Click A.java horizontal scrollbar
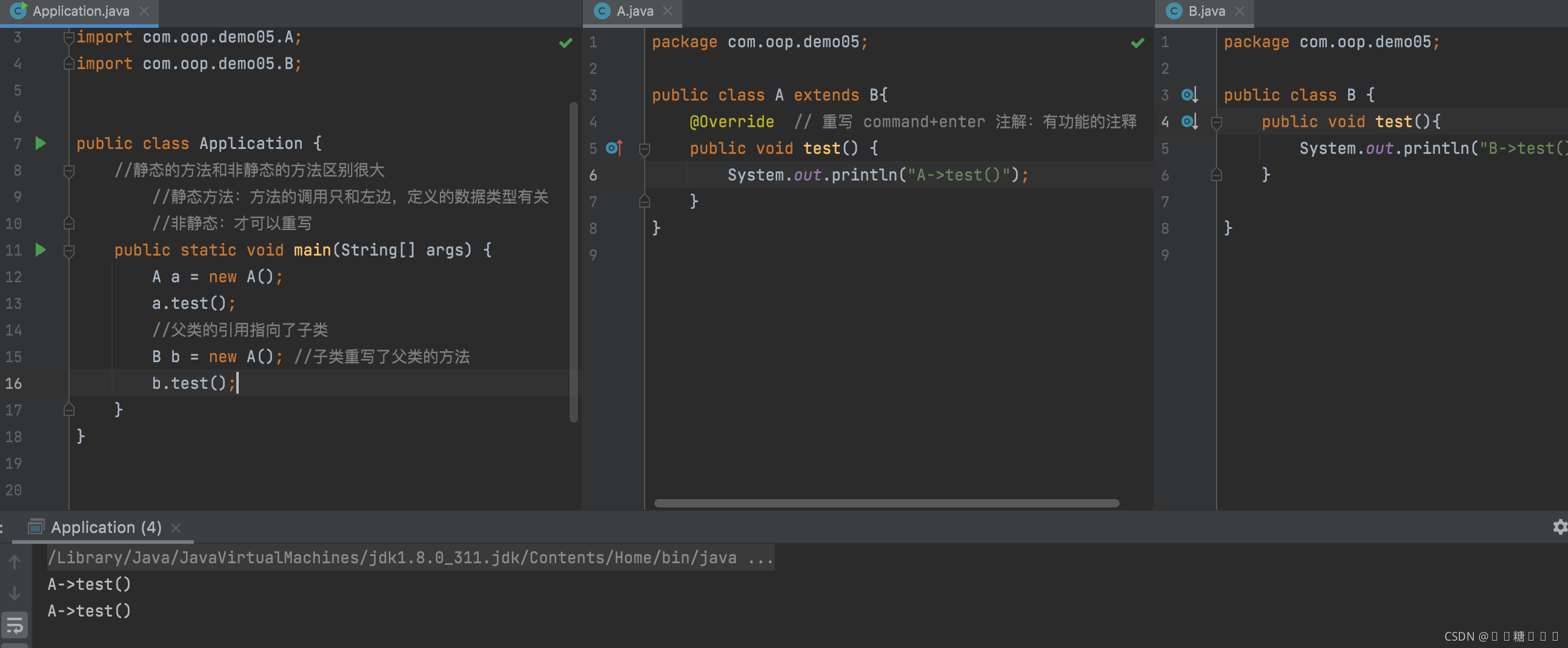1568x648 pixels. (x=886, y=503)
